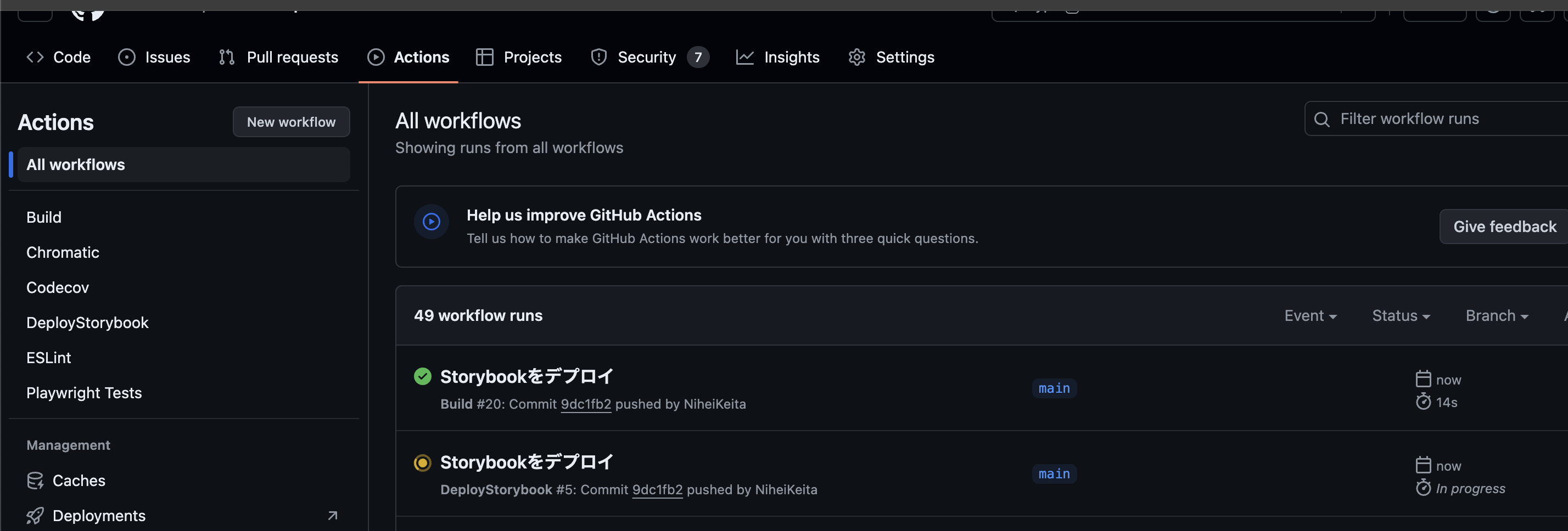Open commit 9dc1fb2 link

586,404
